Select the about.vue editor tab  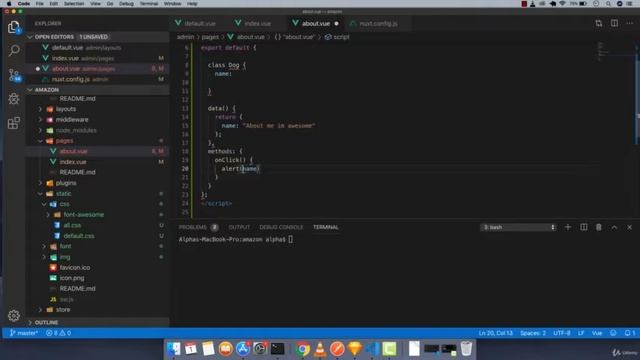click(316, 23)
